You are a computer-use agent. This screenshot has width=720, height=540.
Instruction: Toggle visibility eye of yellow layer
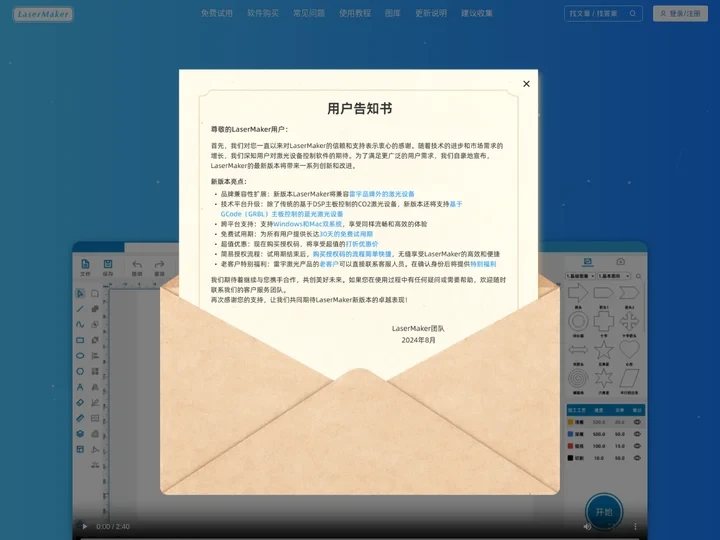coord(637,422)
